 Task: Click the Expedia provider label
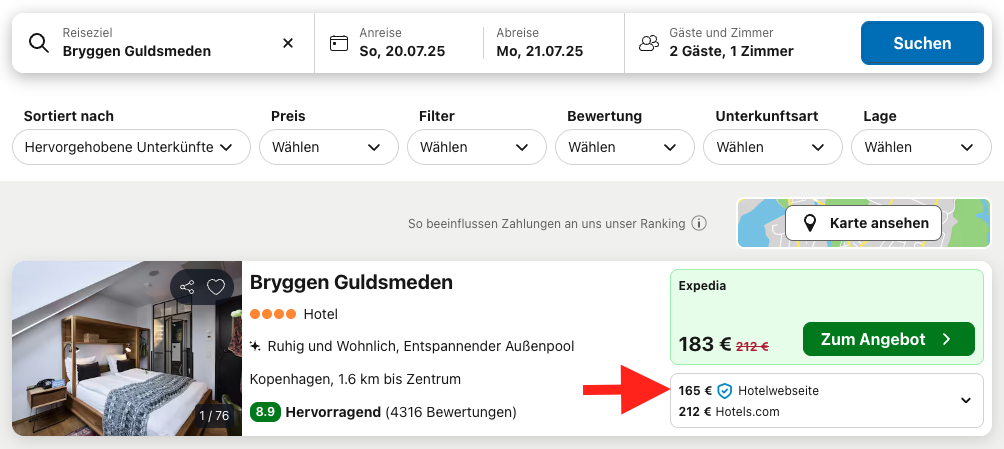pos(702,286)
